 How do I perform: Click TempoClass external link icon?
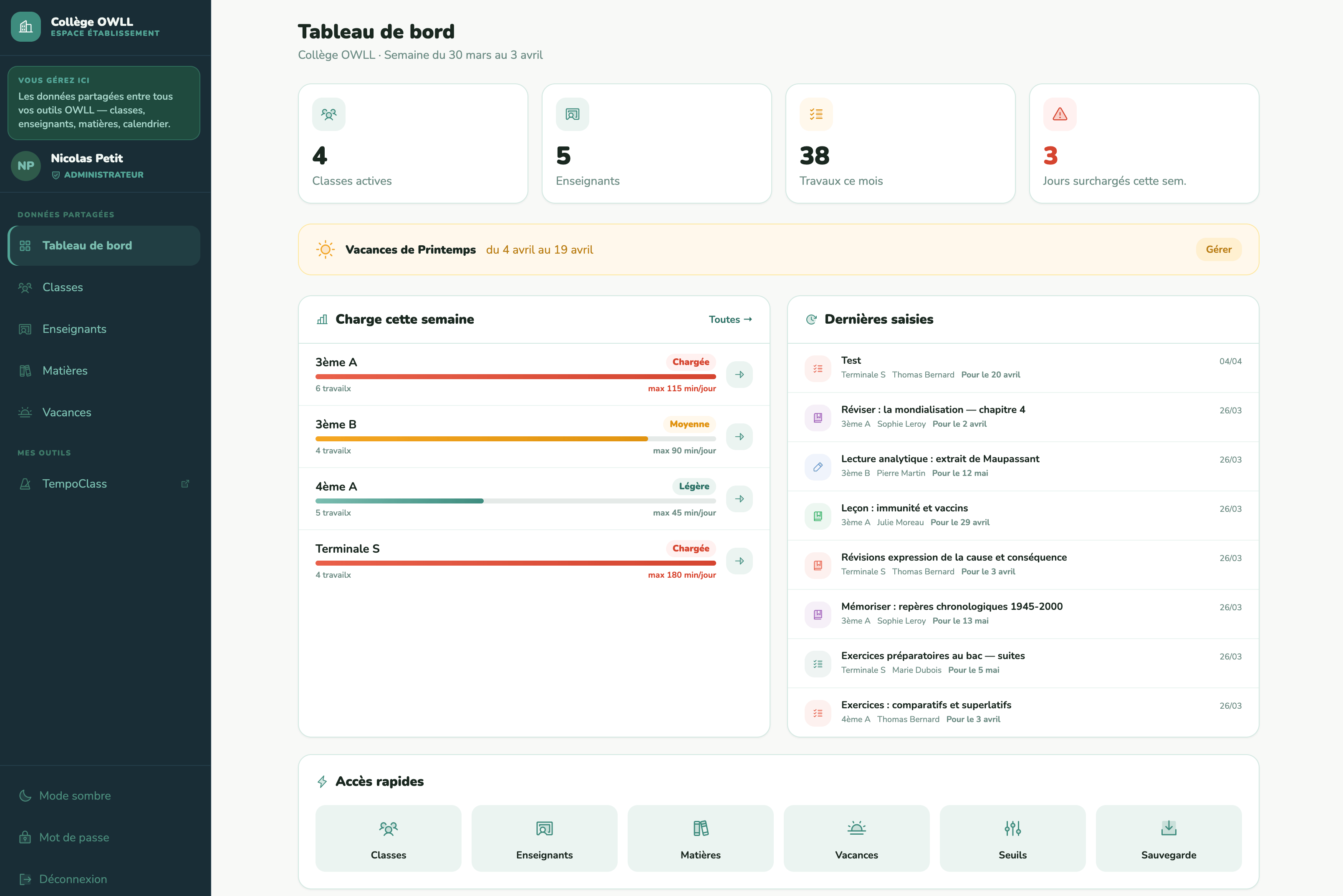tap(185, 484)
